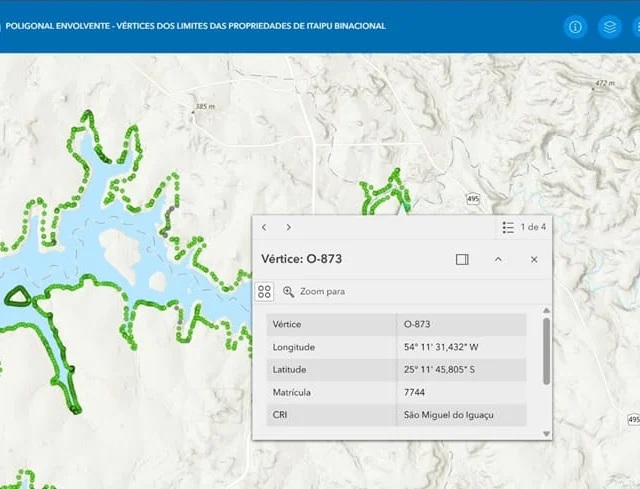640x489 pixels.
Task: Go to next feature in popup
Action: point(289,227)
